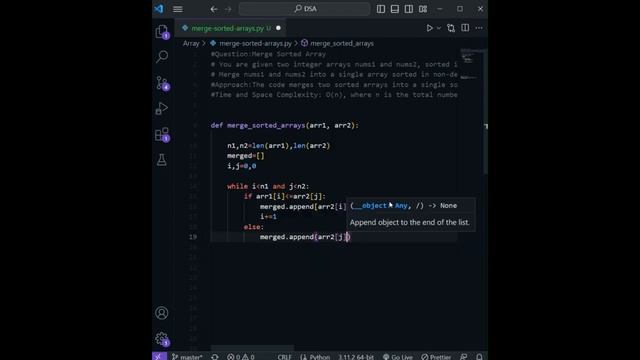Open the remote window status bar button
Image resolution: width=640 pixels, height=360 pixels.
point(159,356)
